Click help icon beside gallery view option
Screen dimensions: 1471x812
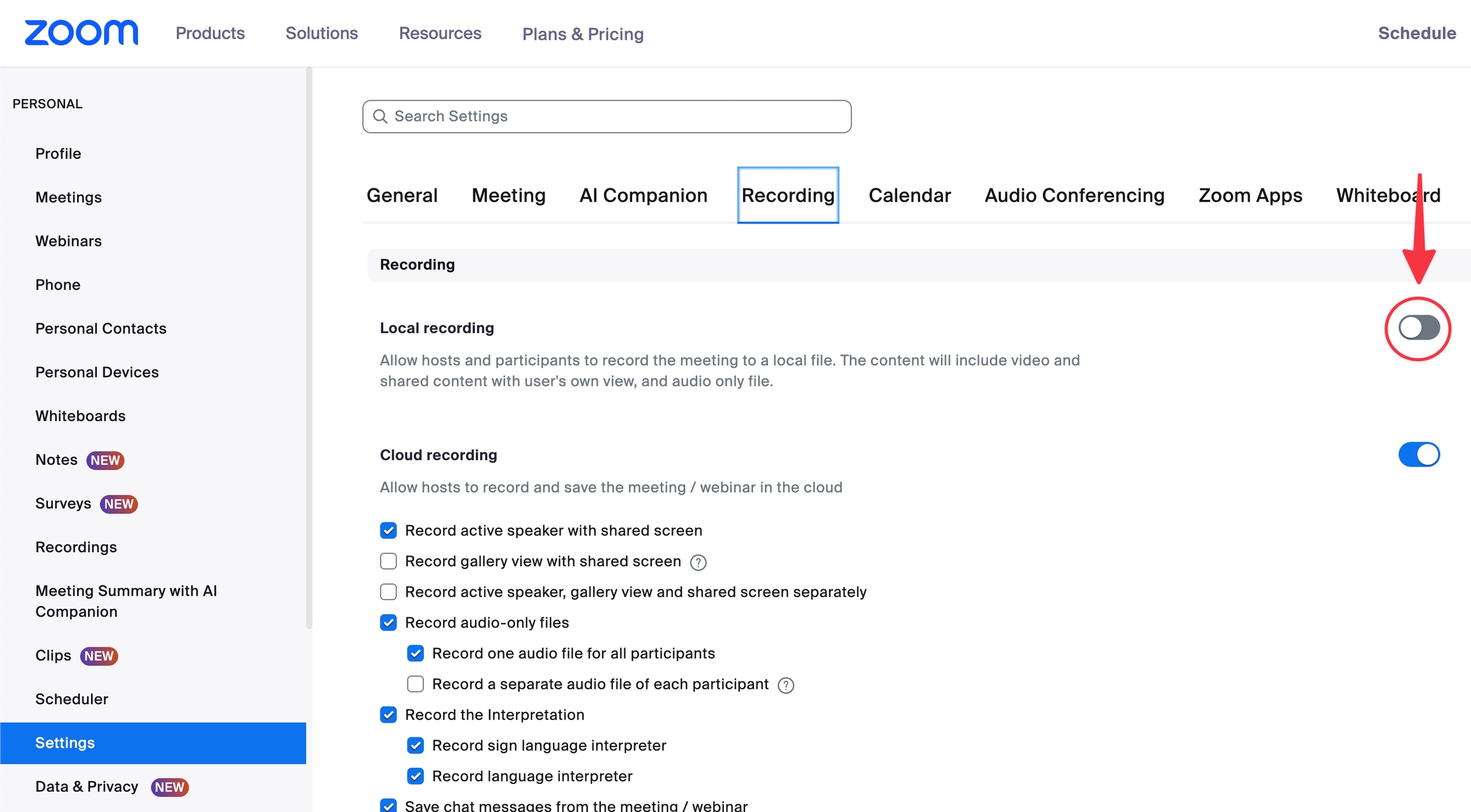tap(698, 562)
